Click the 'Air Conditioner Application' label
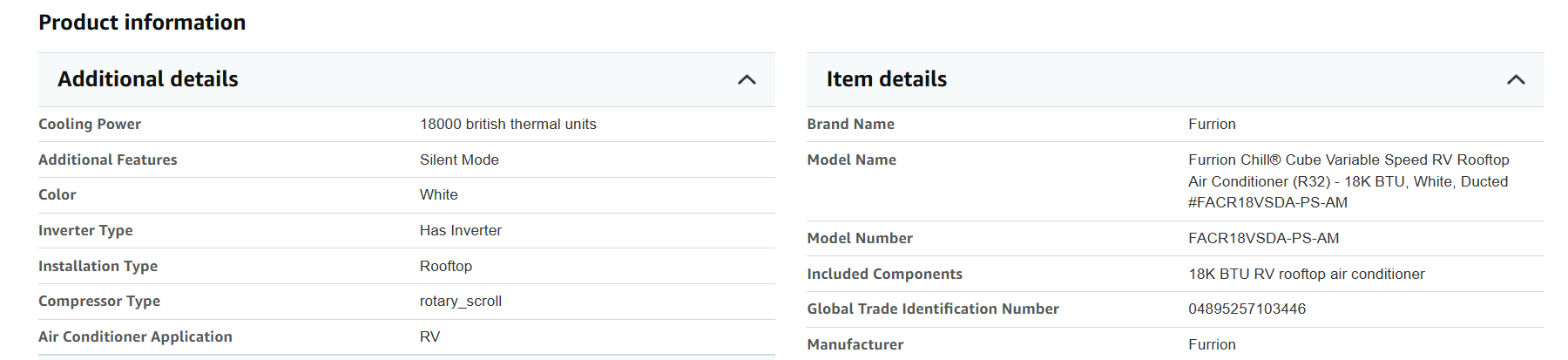The height and width of the screenshot is (360, 1568). pos(135,336)
